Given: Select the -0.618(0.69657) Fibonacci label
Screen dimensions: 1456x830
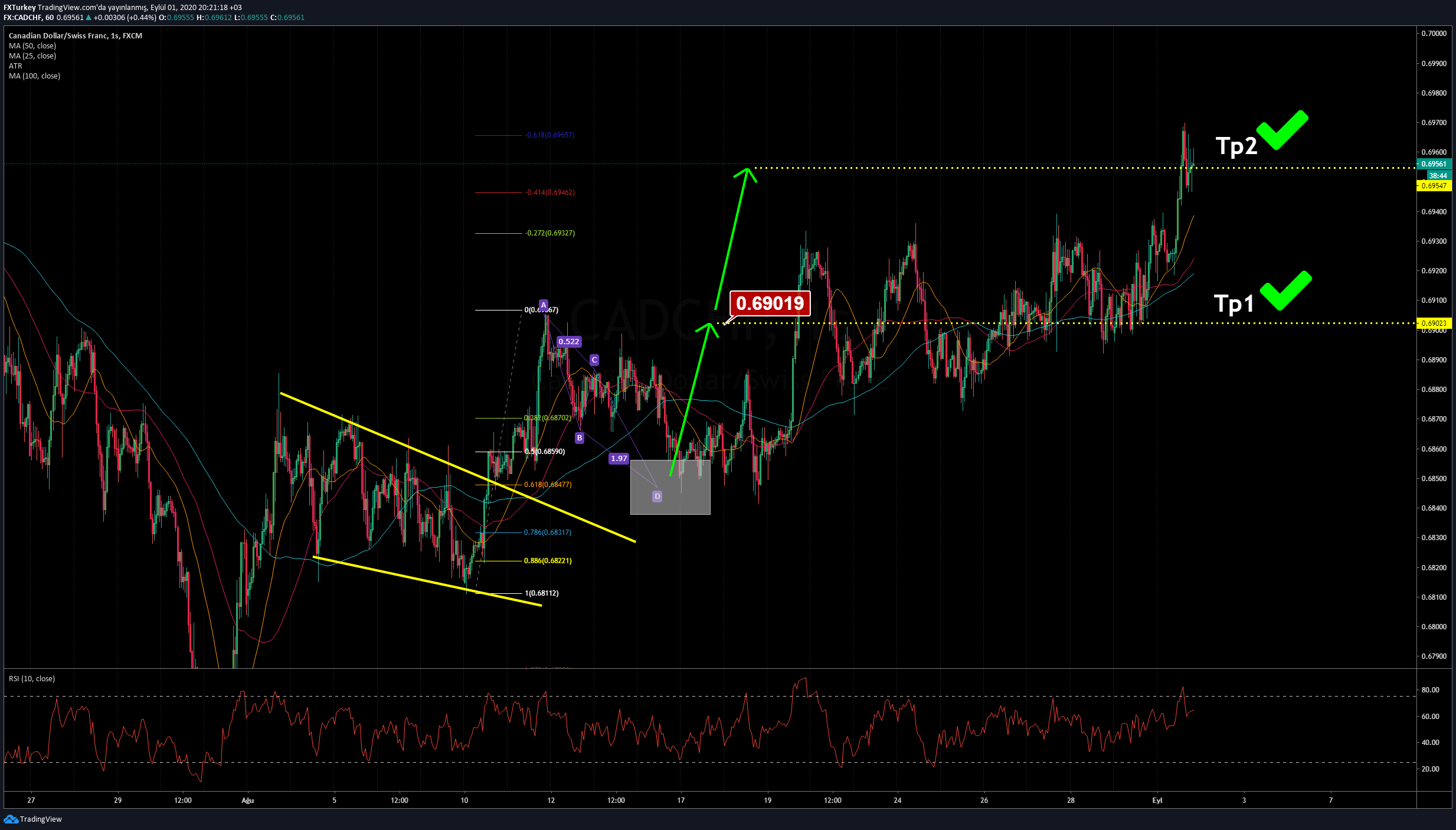Looking at the screenshot, I should coord(549,135).
